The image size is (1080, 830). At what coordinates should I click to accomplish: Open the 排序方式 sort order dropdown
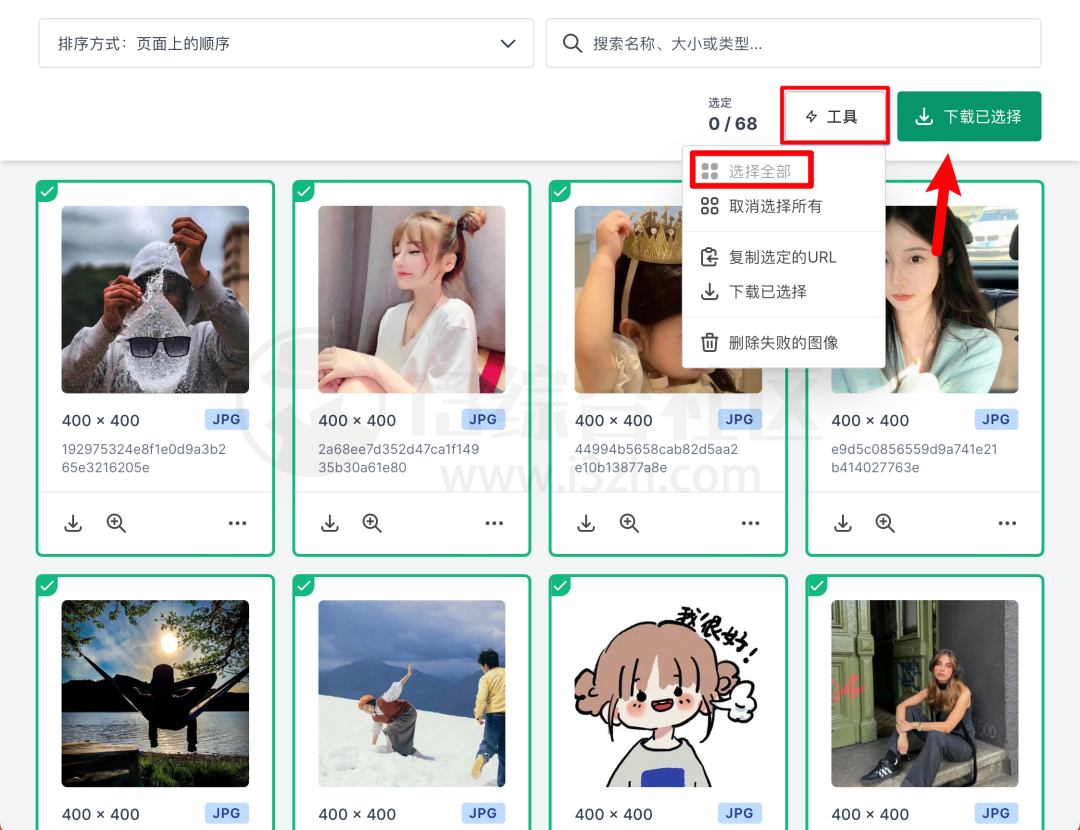(x=286, y=43)
